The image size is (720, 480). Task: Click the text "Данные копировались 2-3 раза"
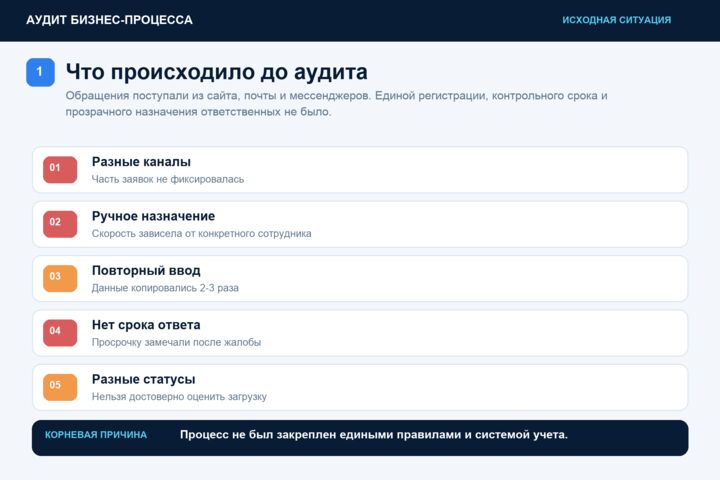(x=165, y=288)
